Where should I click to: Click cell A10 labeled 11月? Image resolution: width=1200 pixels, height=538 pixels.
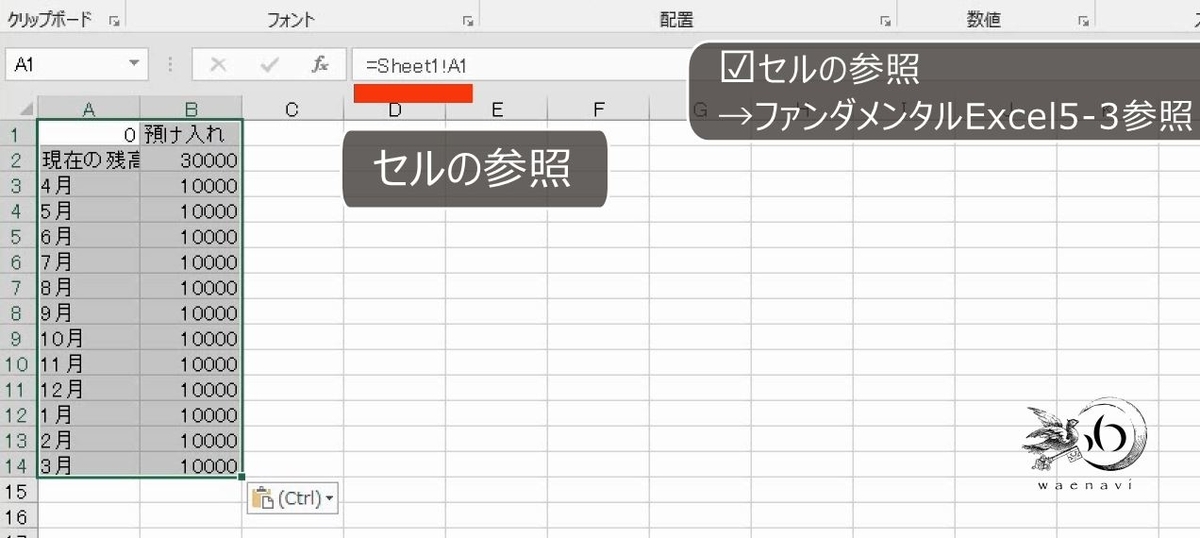[x=89, y=363]
